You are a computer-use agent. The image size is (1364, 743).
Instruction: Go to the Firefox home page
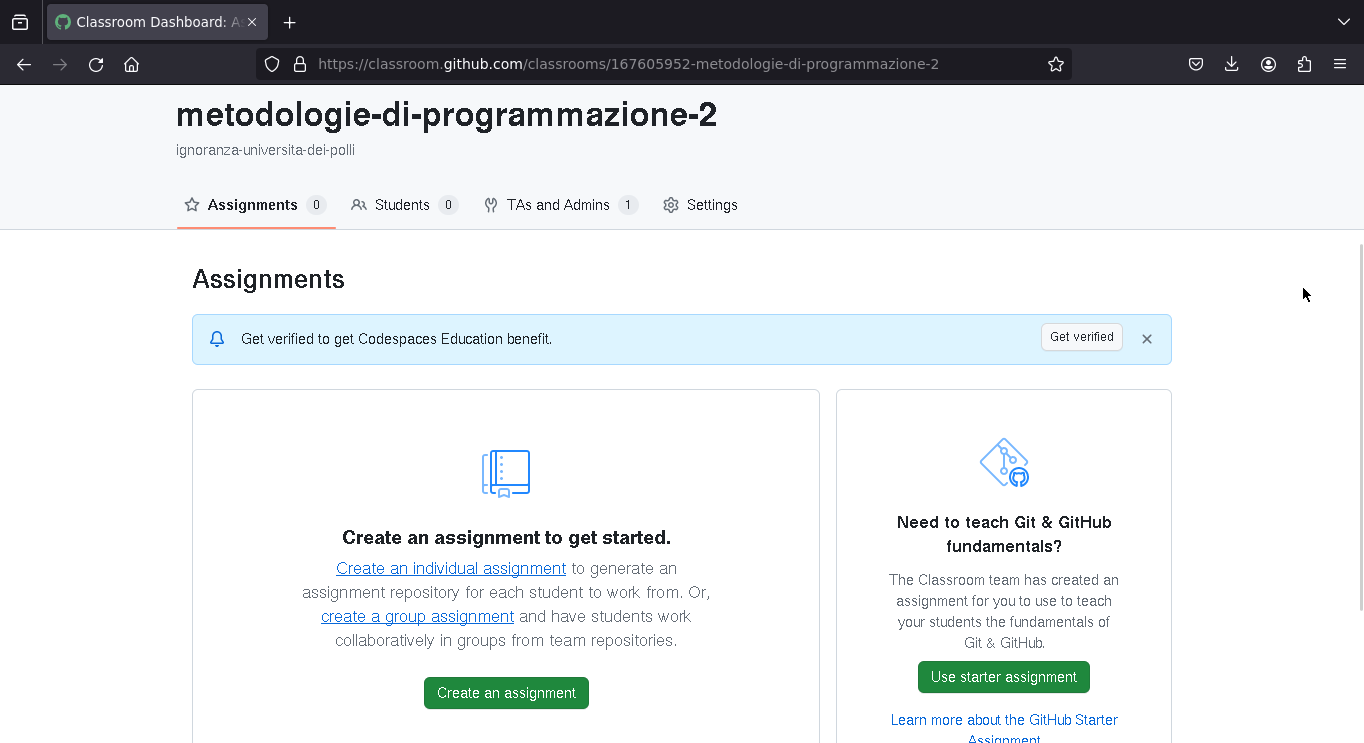131,64
